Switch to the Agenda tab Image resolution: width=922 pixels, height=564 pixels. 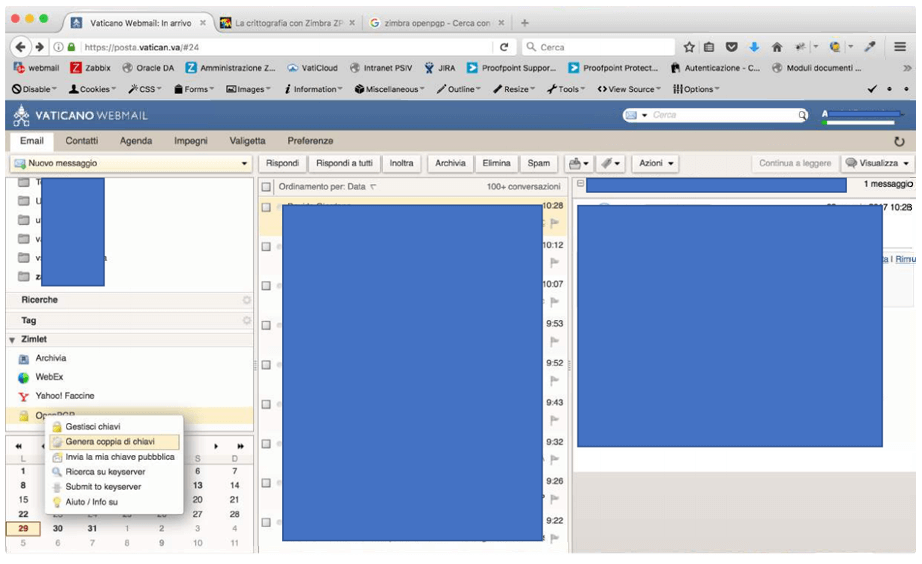[136, 141]
